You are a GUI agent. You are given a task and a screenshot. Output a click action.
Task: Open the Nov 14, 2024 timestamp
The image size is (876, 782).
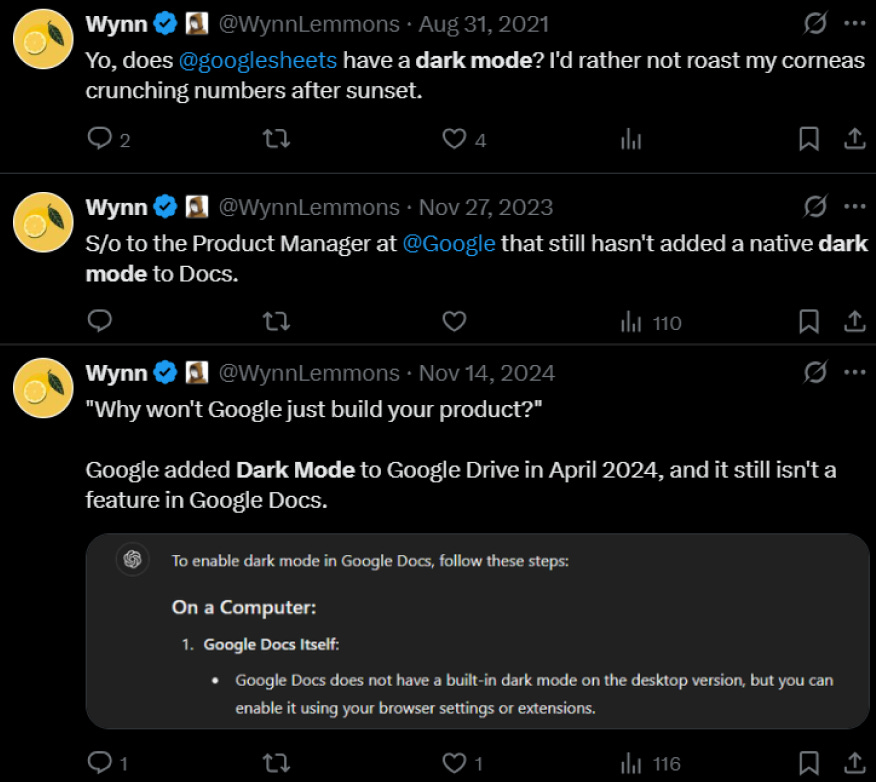coord(486,373)
